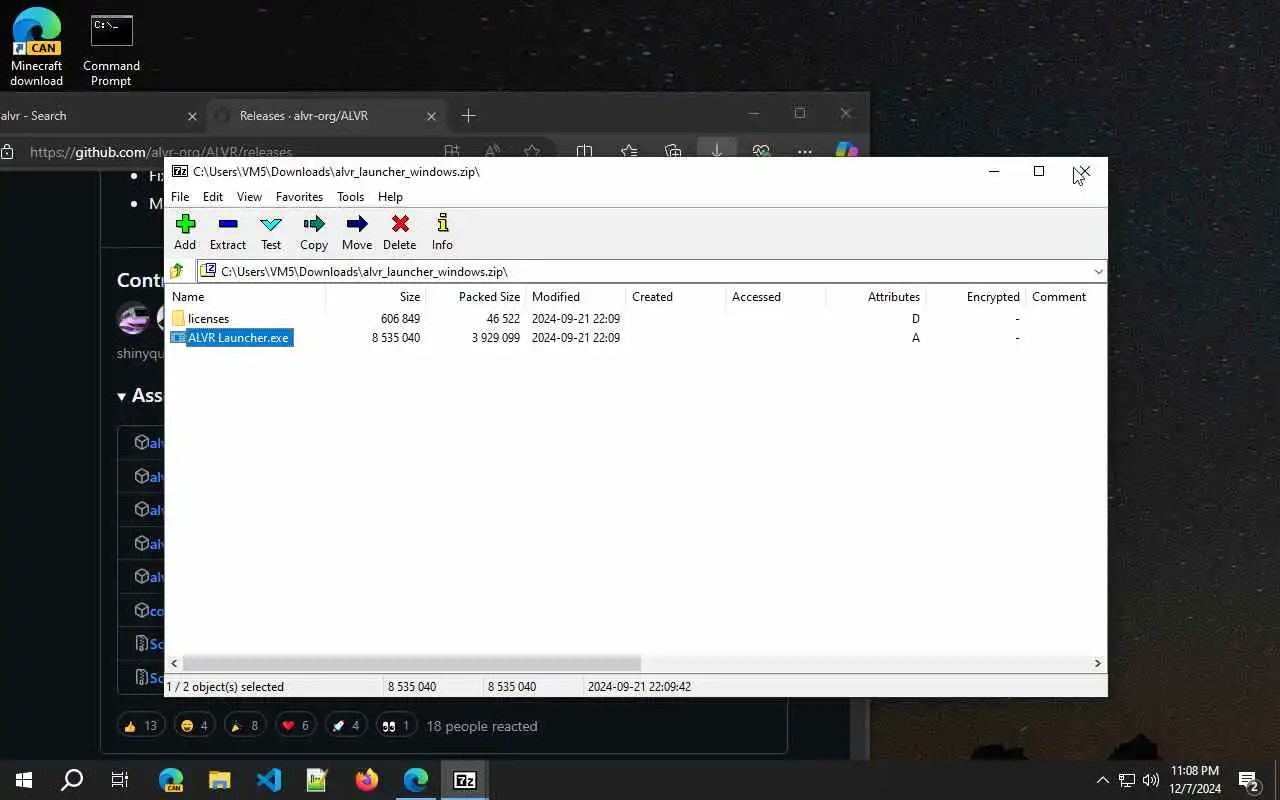Click the packed size value 3 929 099
This screenshot has width=1280, height=800.
tap(496, 338)
